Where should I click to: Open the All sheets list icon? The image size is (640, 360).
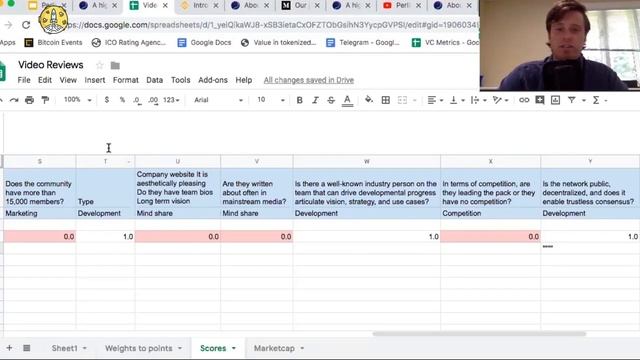coord(27,348)
